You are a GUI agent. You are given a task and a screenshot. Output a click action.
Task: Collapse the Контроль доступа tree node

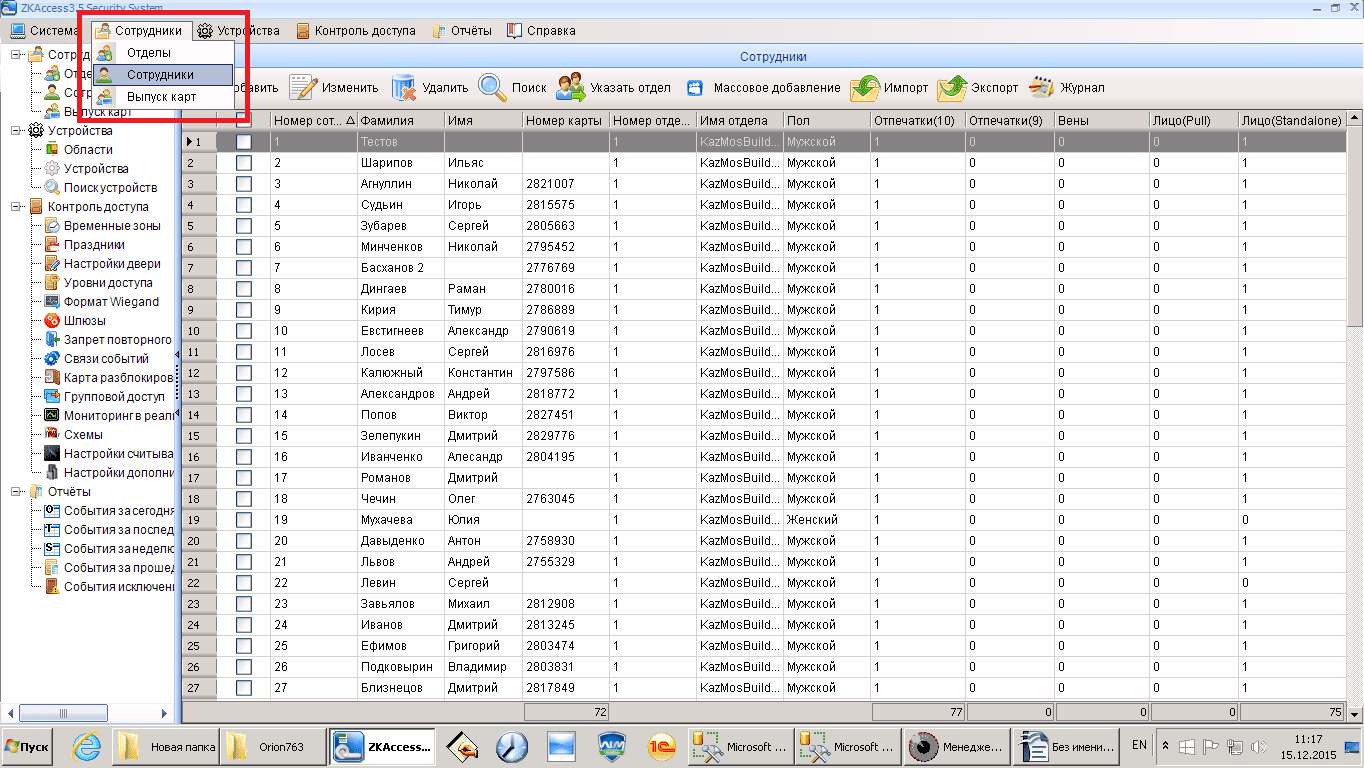(17, 207)
